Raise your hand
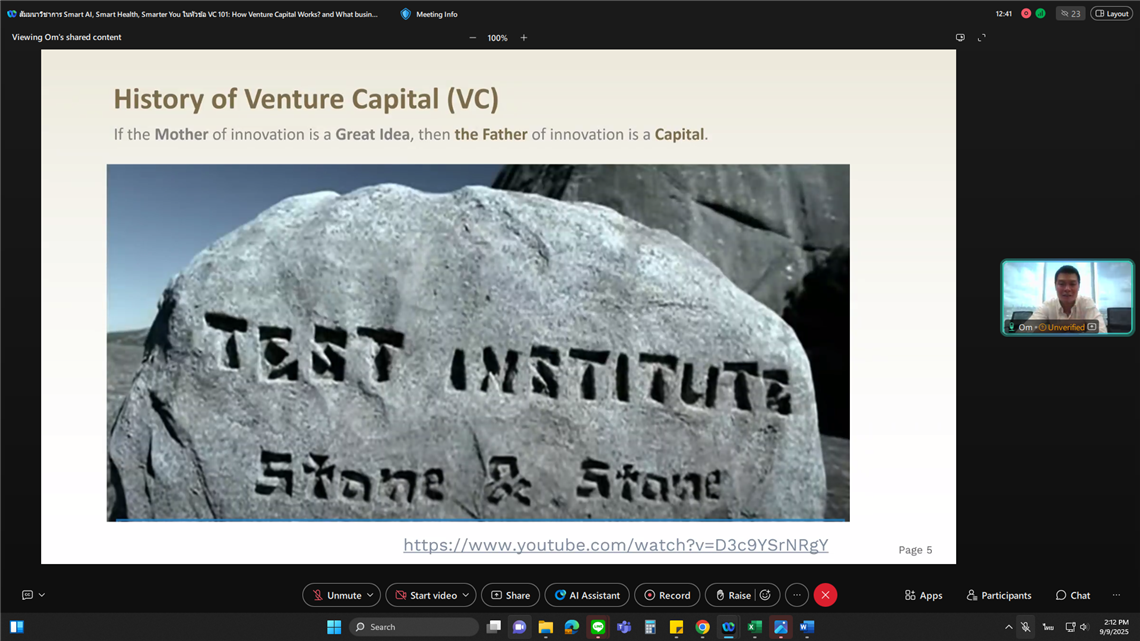 731,595
